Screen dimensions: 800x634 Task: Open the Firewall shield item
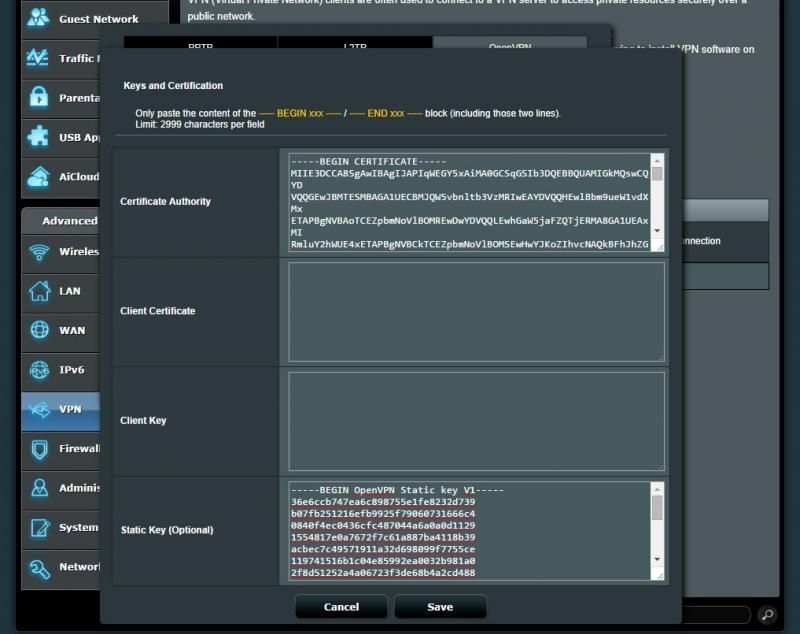click(x=40, y=448)
